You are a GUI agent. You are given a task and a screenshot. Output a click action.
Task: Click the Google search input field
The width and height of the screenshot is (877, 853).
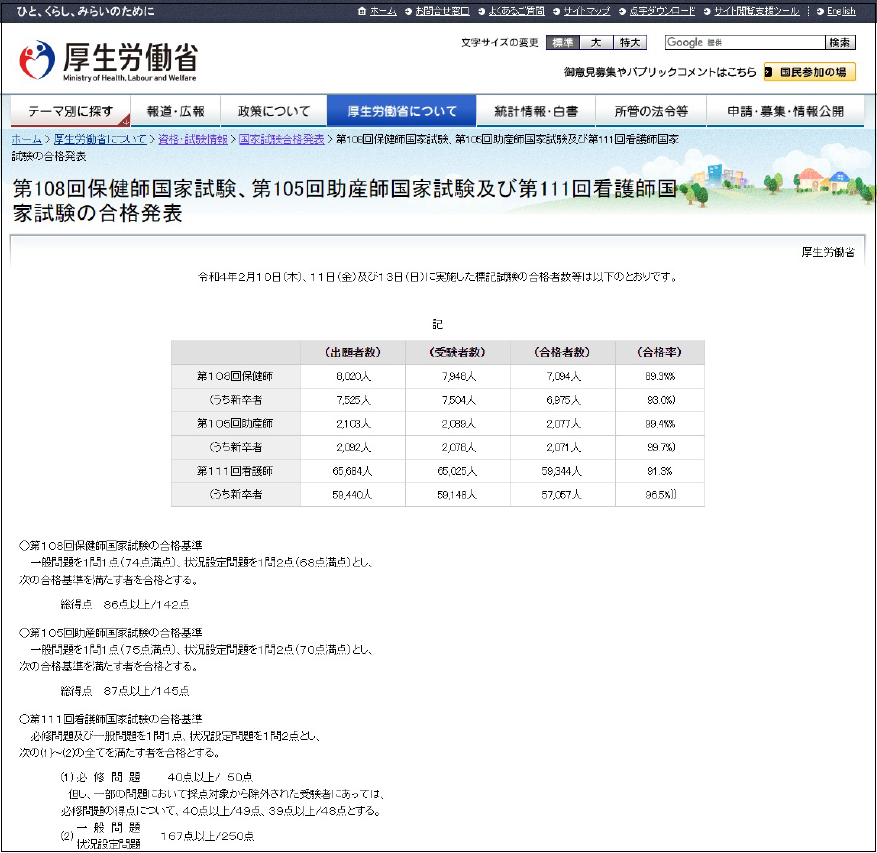point(742,42)
